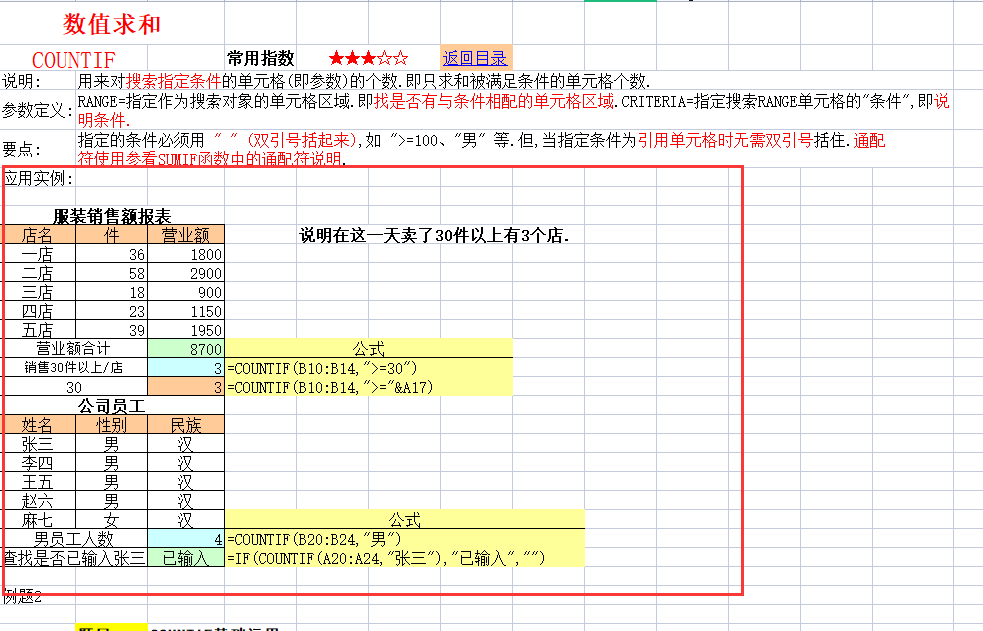The image size is (983, 631).
Task: Select the formula text =COUNTIF(B10:B14,">=30")
Action: pyautogui.click(x=322, y=368)
